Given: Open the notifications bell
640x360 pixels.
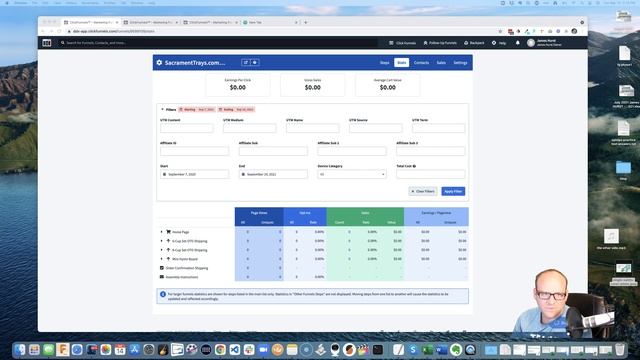Looking at the screenshot, I should [518, 42].
